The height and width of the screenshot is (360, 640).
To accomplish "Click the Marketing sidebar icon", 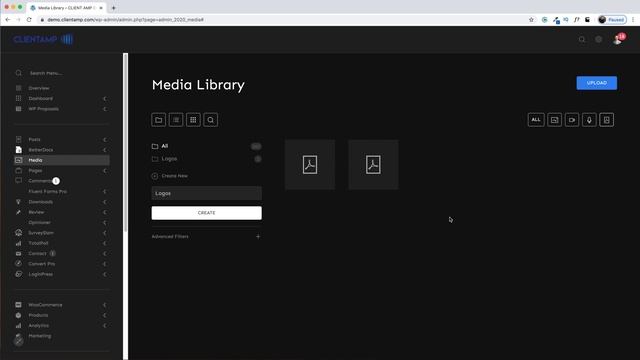I will click(18, 336).
